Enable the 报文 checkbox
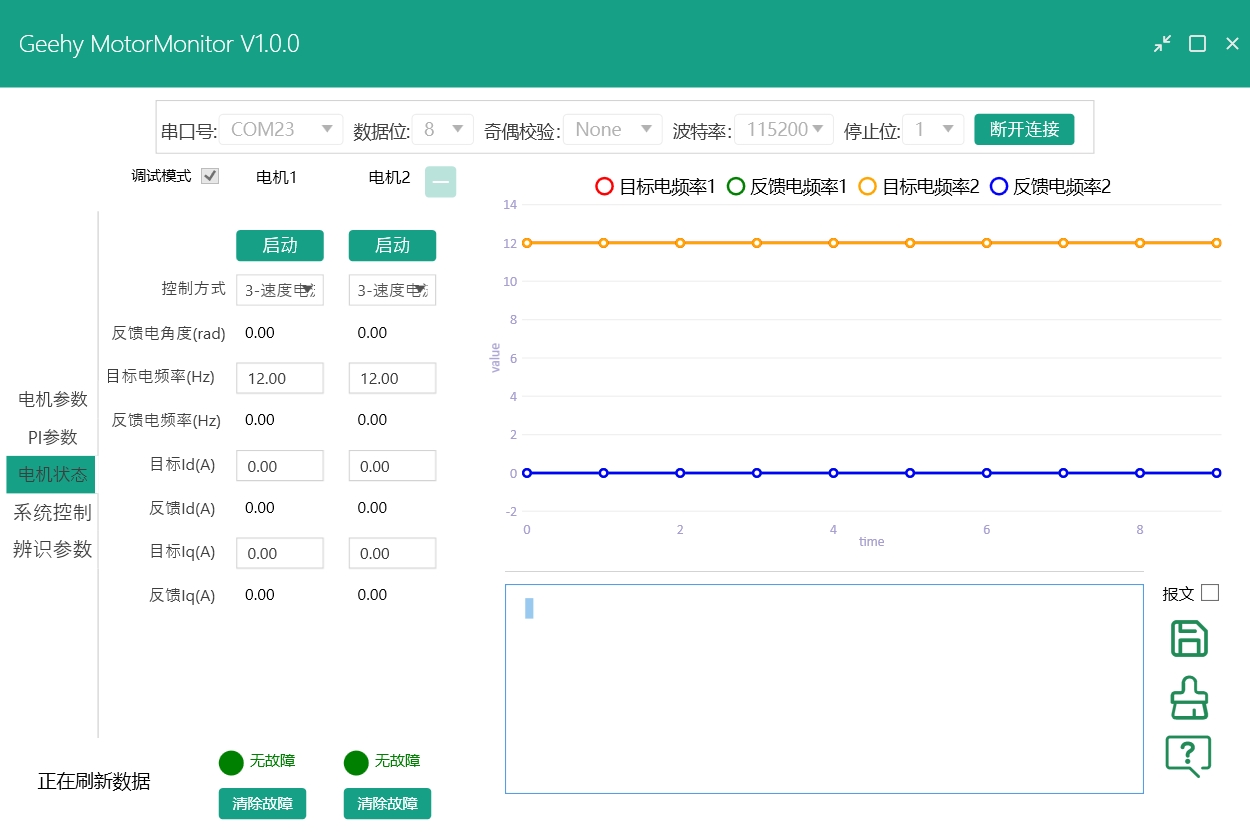Viewport: 1250px width, 836px height. tap(1210, 592)
